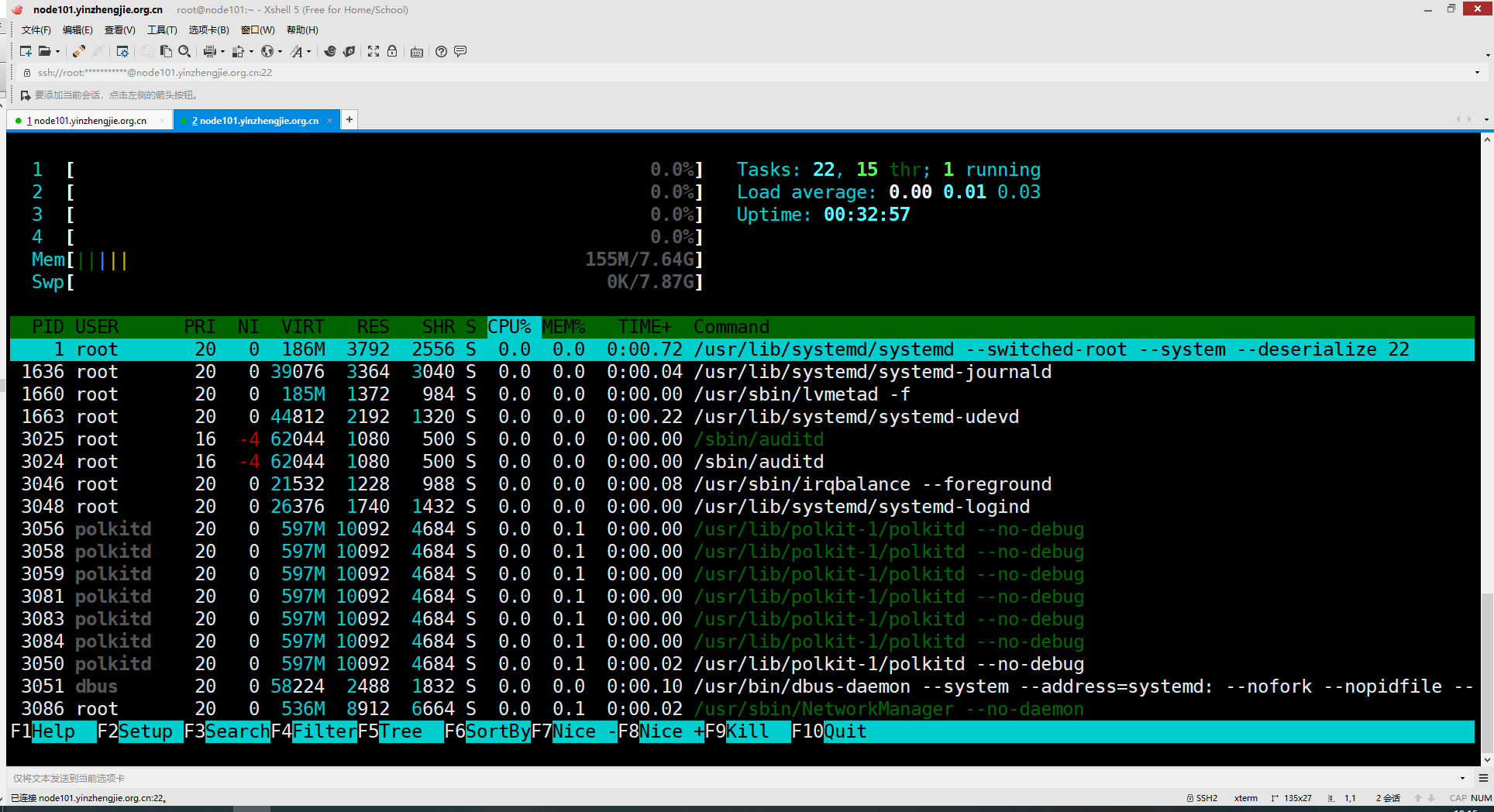This screenshot has width=1494, height=812.
Task: Click the Lock screen padlock icon
Action: point(392,51)
